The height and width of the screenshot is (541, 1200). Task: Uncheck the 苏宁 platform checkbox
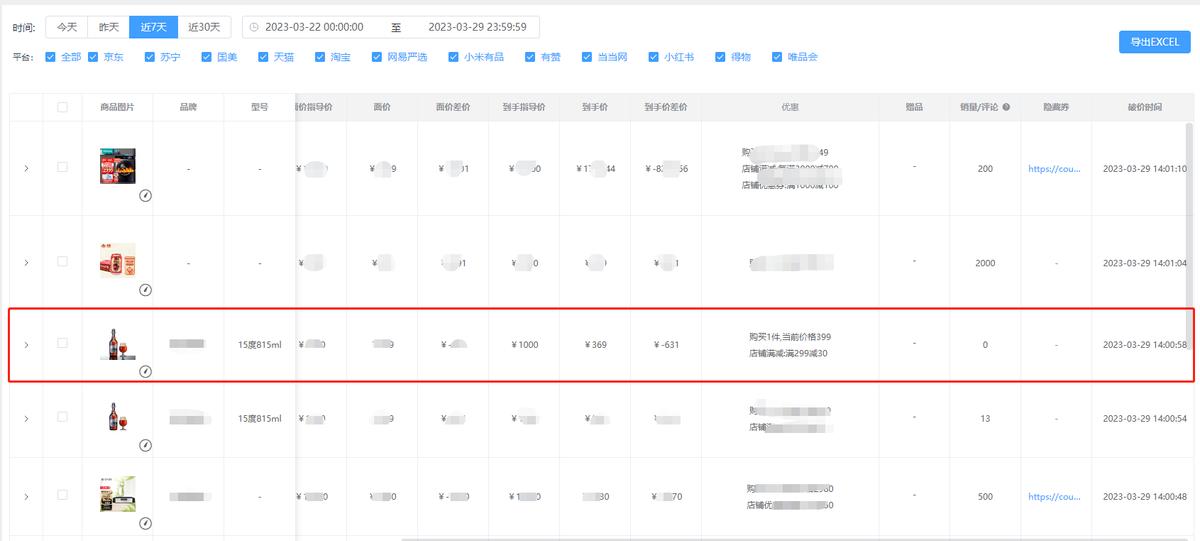pos(150,57)
